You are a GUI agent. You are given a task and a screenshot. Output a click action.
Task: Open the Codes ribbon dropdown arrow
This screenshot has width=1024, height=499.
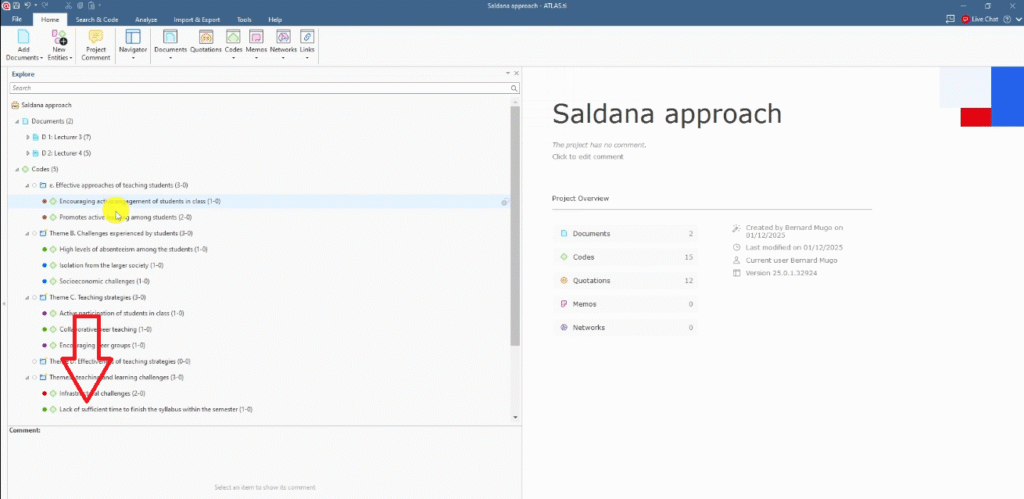[x=234, y=58]
